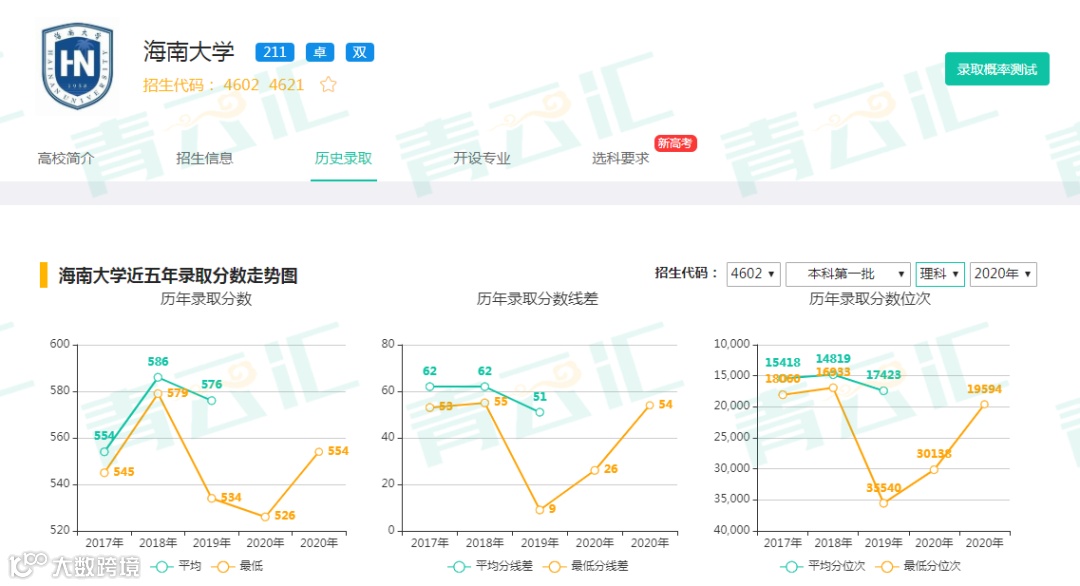Toggle the 最低分位次 legend item

click(918, 566)
